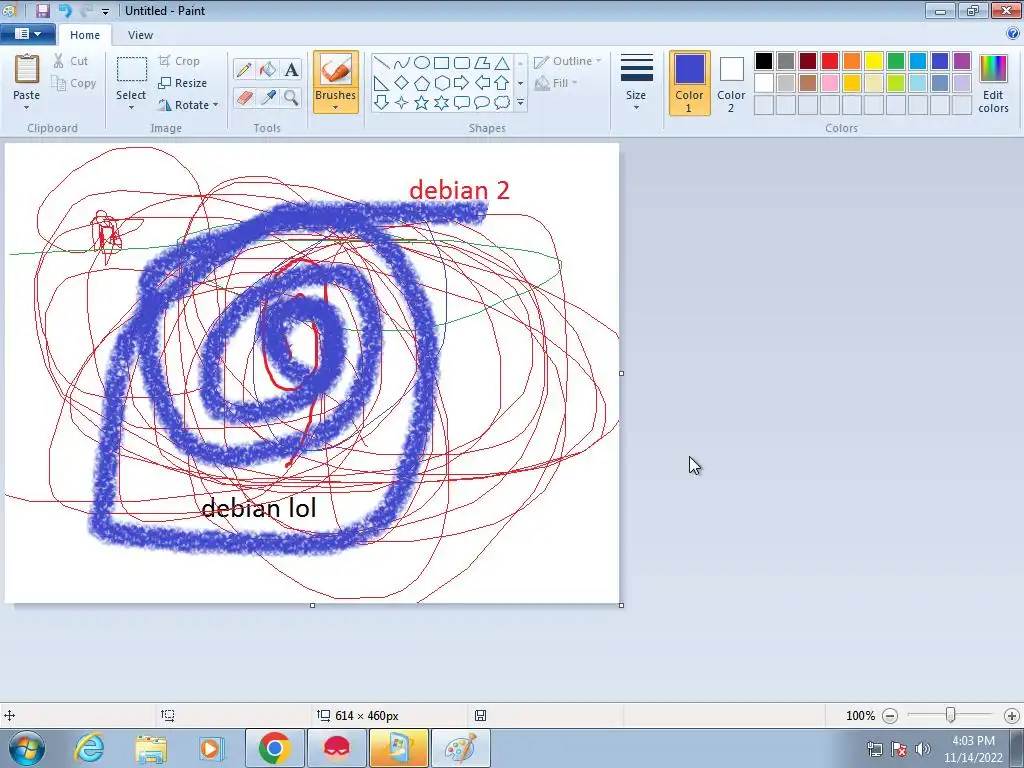Open Internet Explorer from taskbar

(89, 748)
